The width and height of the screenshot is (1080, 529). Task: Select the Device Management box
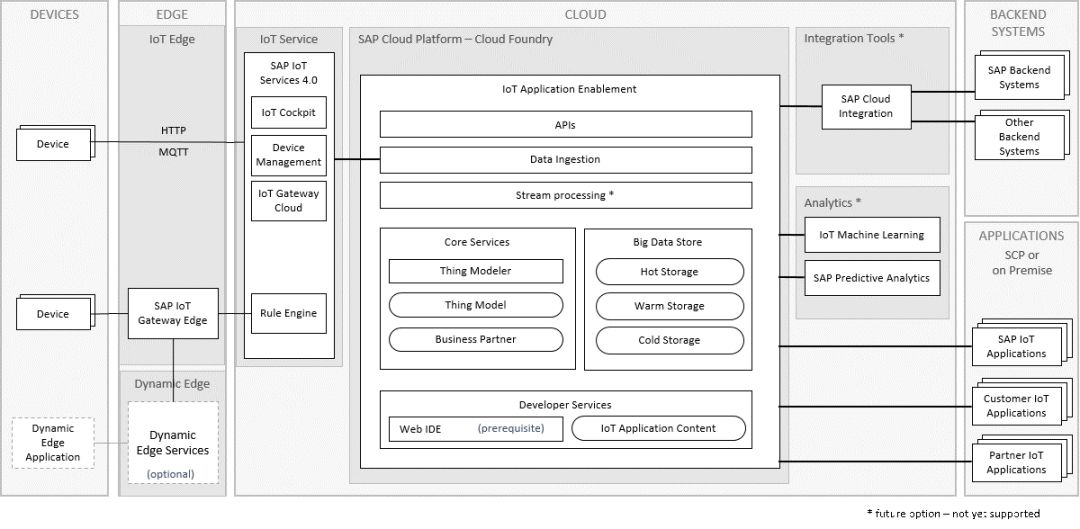click(x=289, y=155)
